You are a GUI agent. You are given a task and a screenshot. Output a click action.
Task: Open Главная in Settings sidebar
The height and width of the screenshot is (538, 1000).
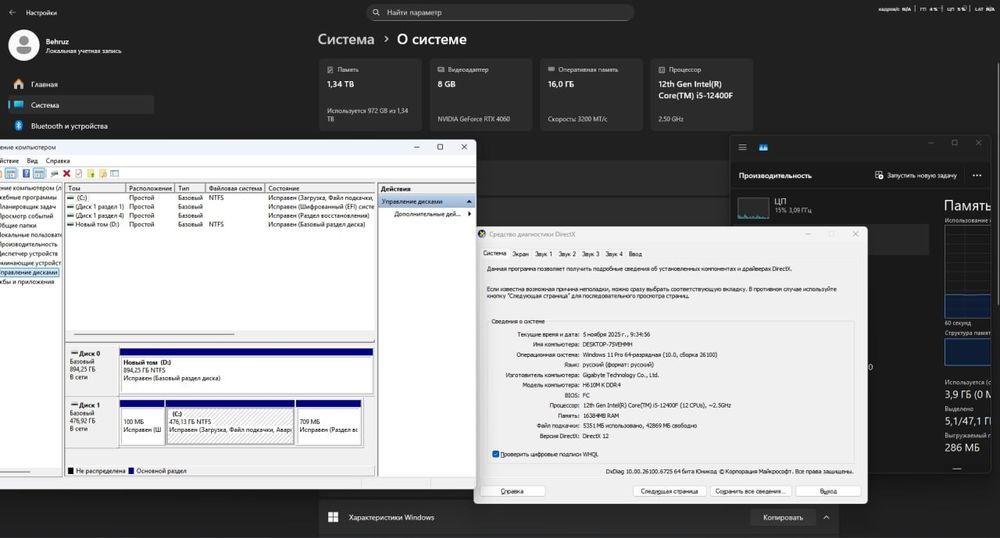(x=81, y=84)
